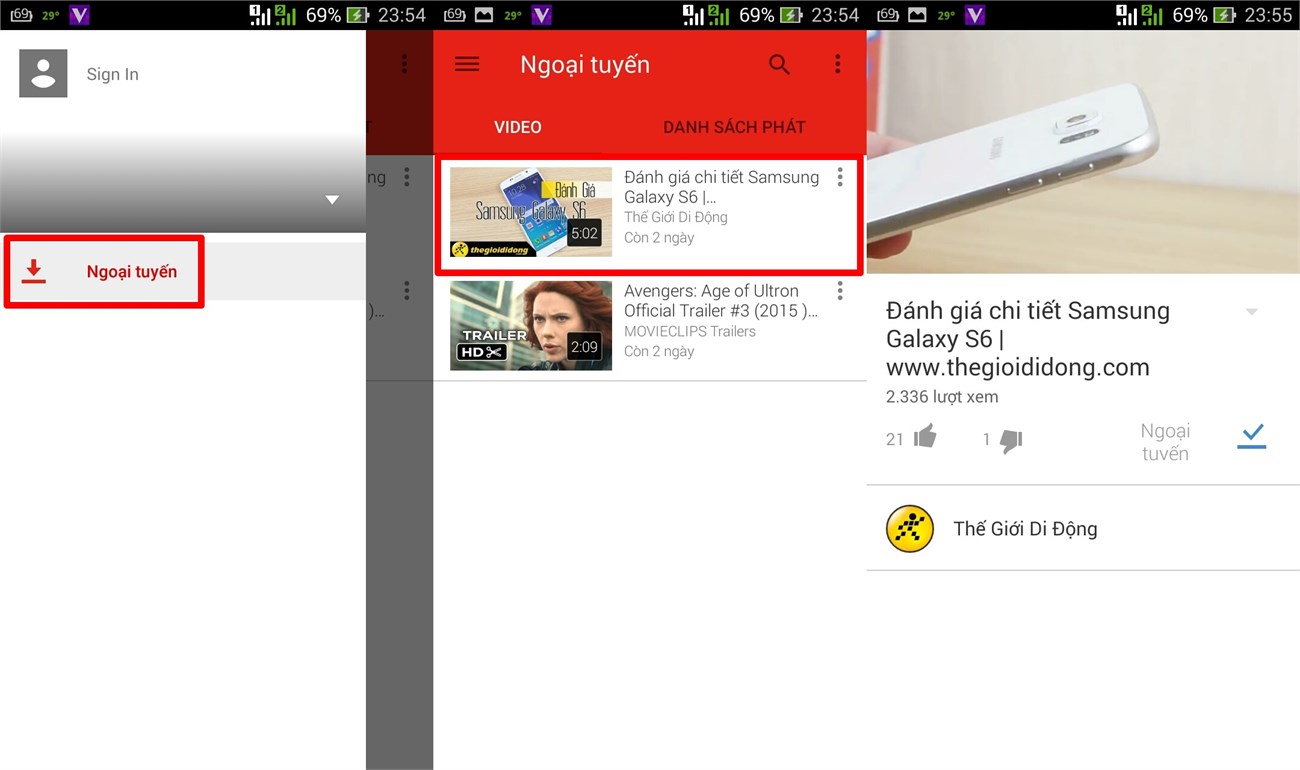The image size is (1300, 770).
Task: Tap the search magnifier icon in the red toolbar
Action: 779,65
